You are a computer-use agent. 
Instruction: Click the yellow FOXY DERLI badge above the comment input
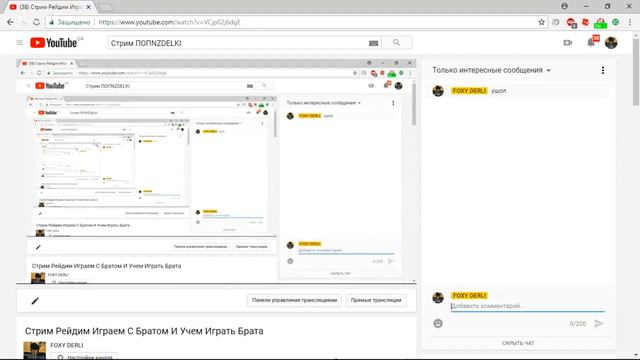click(469, 296)
